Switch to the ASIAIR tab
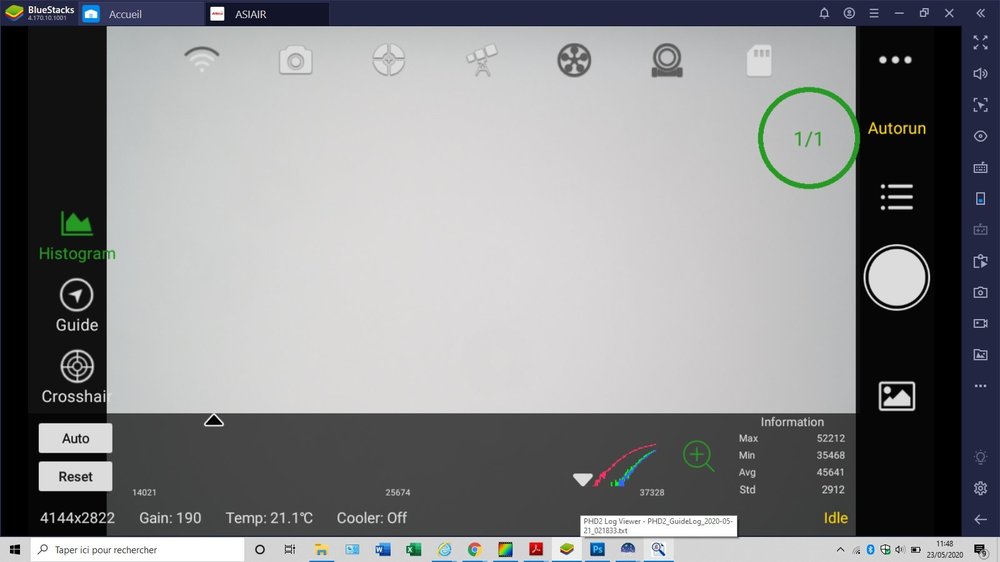This screenshot has height=562, width=1000. coord(267,13)
